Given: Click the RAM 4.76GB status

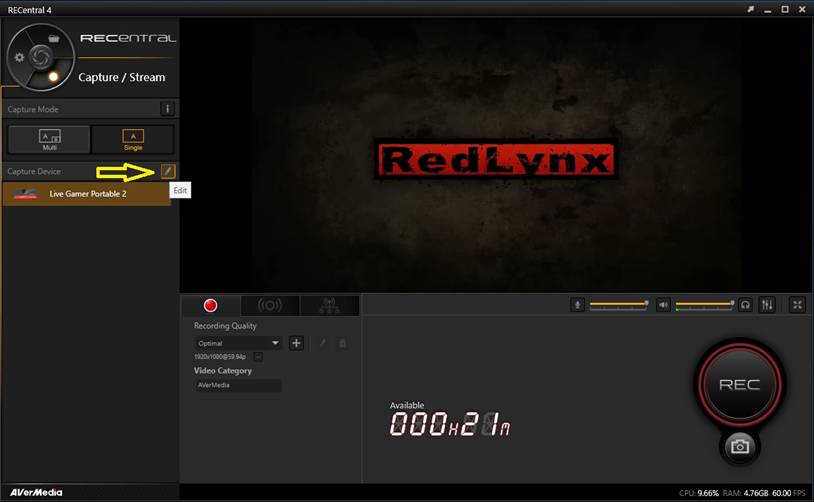Looking at the screenshot, I should tap(745, 493).
